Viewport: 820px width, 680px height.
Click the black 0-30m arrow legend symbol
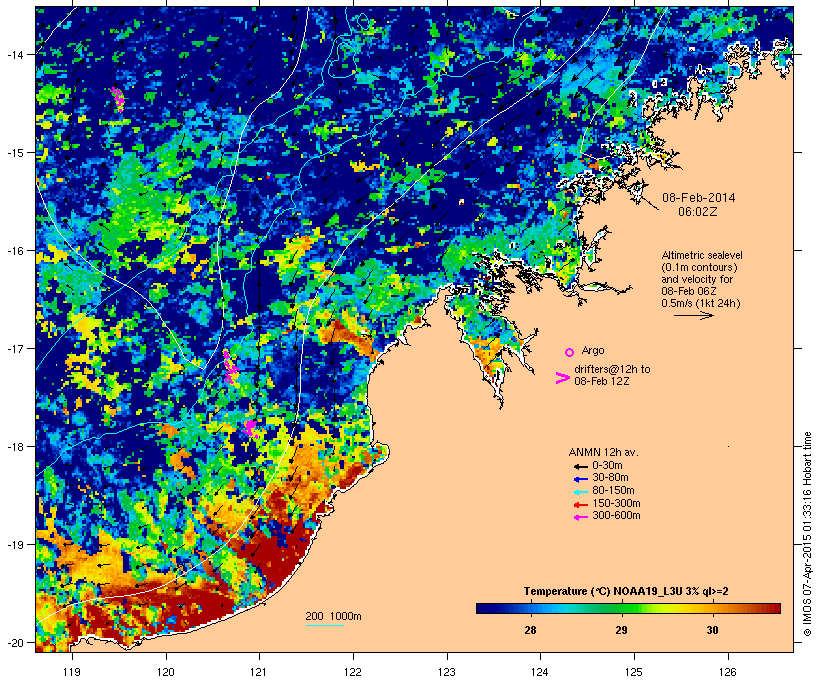(x=580, y=466)
